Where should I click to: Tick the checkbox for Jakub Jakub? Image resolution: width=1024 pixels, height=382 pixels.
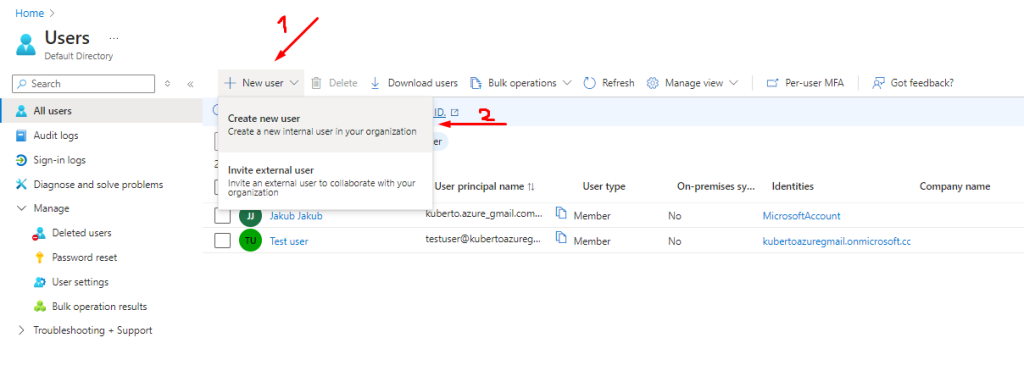223,216
